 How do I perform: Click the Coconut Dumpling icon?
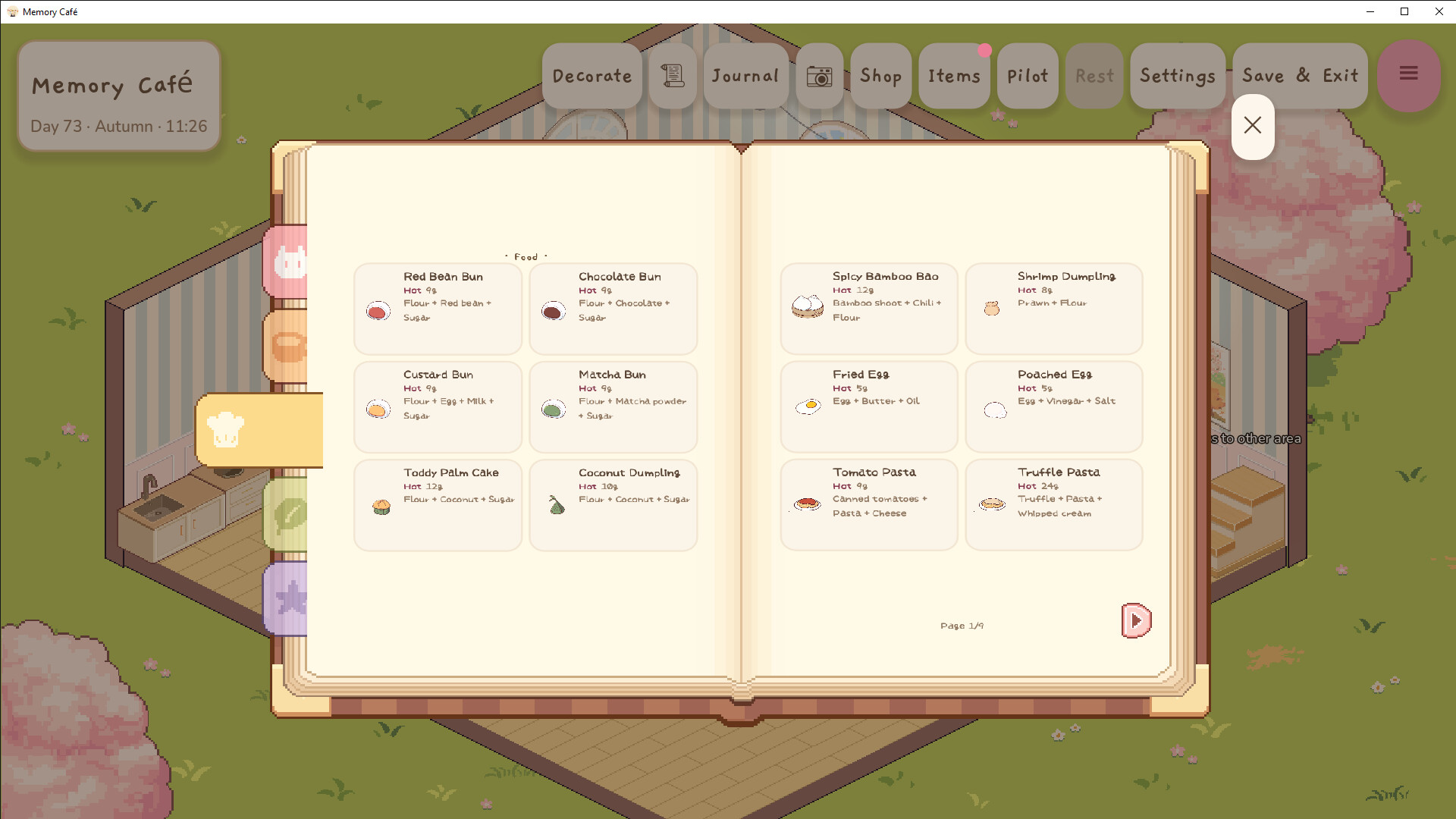pyautogui.click(x=557, y=505)
